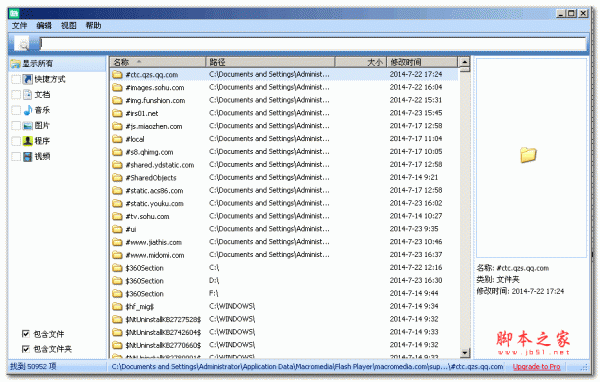Sort by the 名称 column header
The image size is (600, 382).
click(x=158, y=62)
